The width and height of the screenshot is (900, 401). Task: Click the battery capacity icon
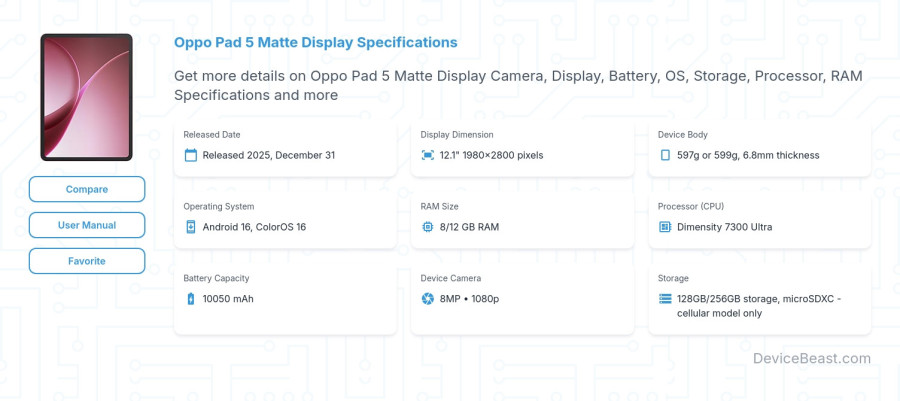191,298
